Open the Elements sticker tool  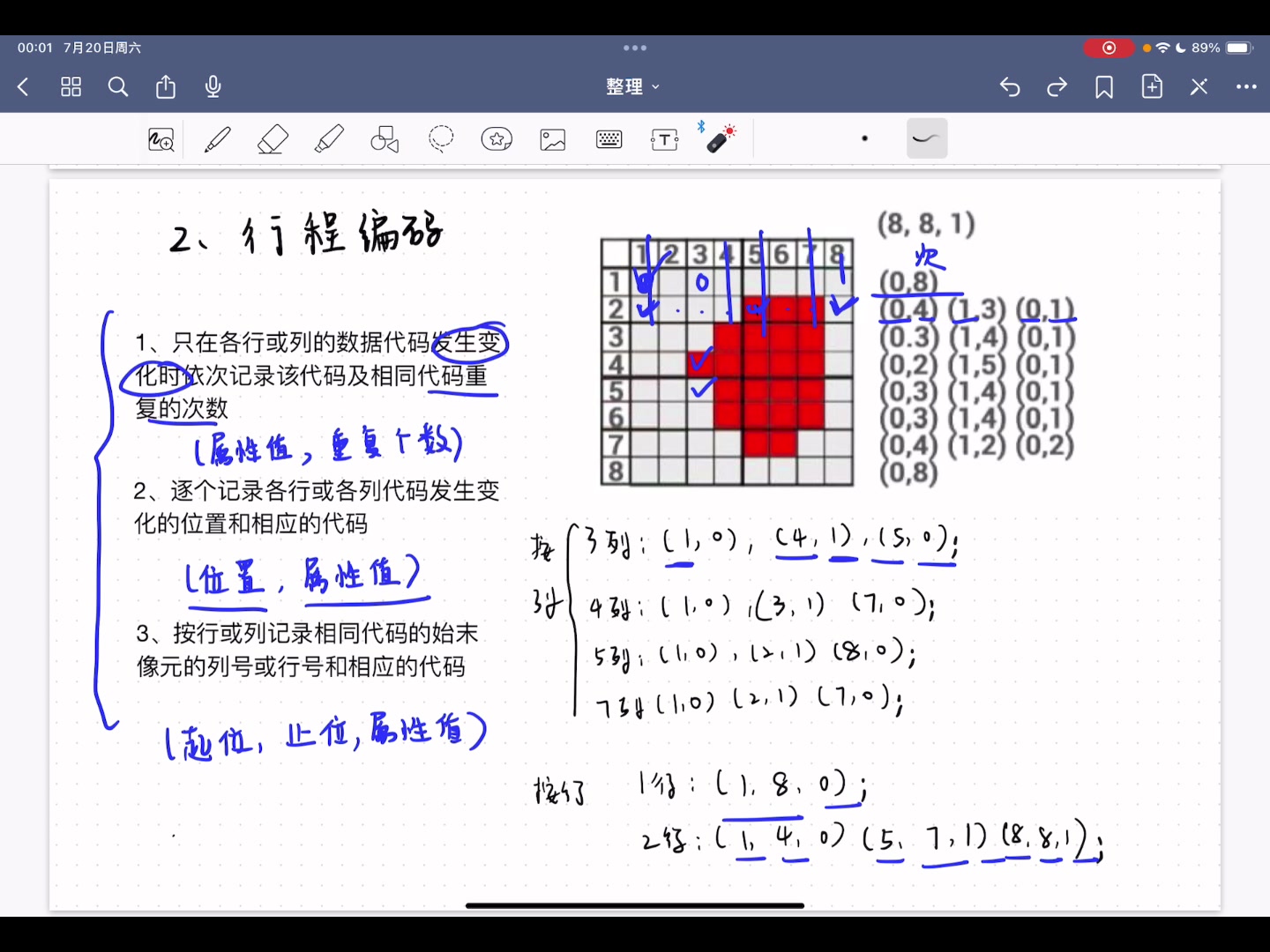tap(497, 138)
